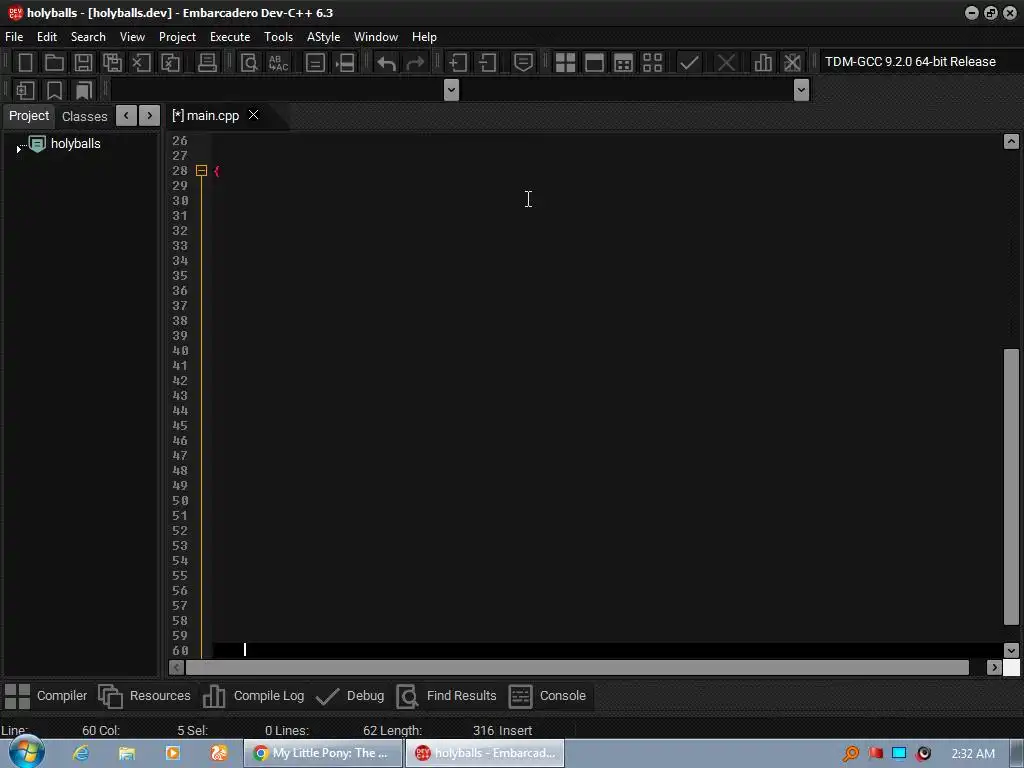Viewport: 1024px width, 768px height.
Task: Click the Internet Explorer taskbar icon
Action: (x=81, y=753)
